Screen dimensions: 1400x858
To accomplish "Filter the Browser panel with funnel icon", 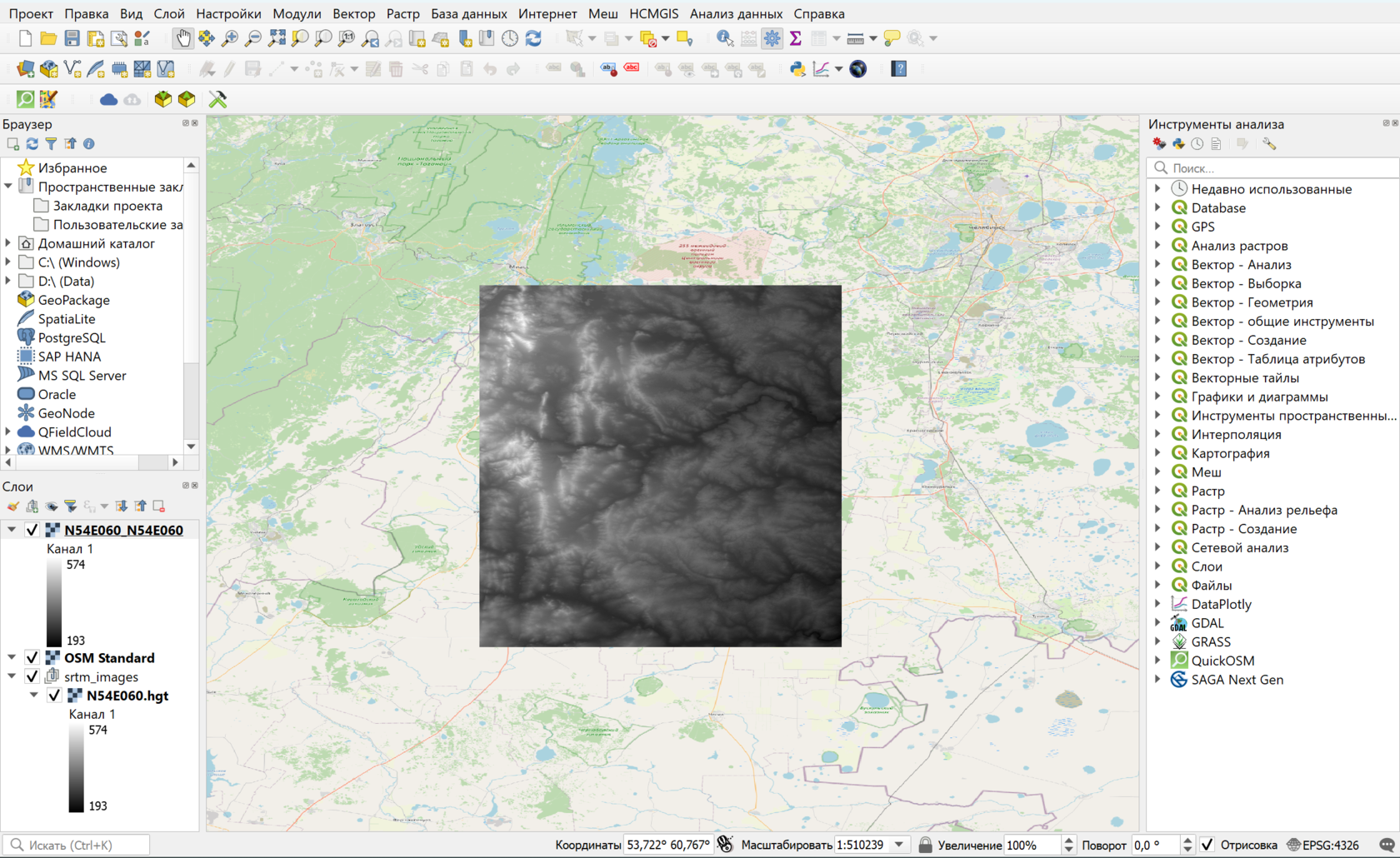I will [x=51, y=144].
